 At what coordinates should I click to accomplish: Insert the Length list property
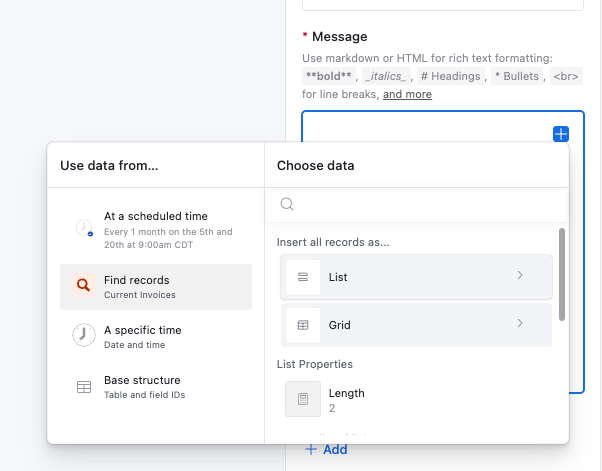[417, 399]
